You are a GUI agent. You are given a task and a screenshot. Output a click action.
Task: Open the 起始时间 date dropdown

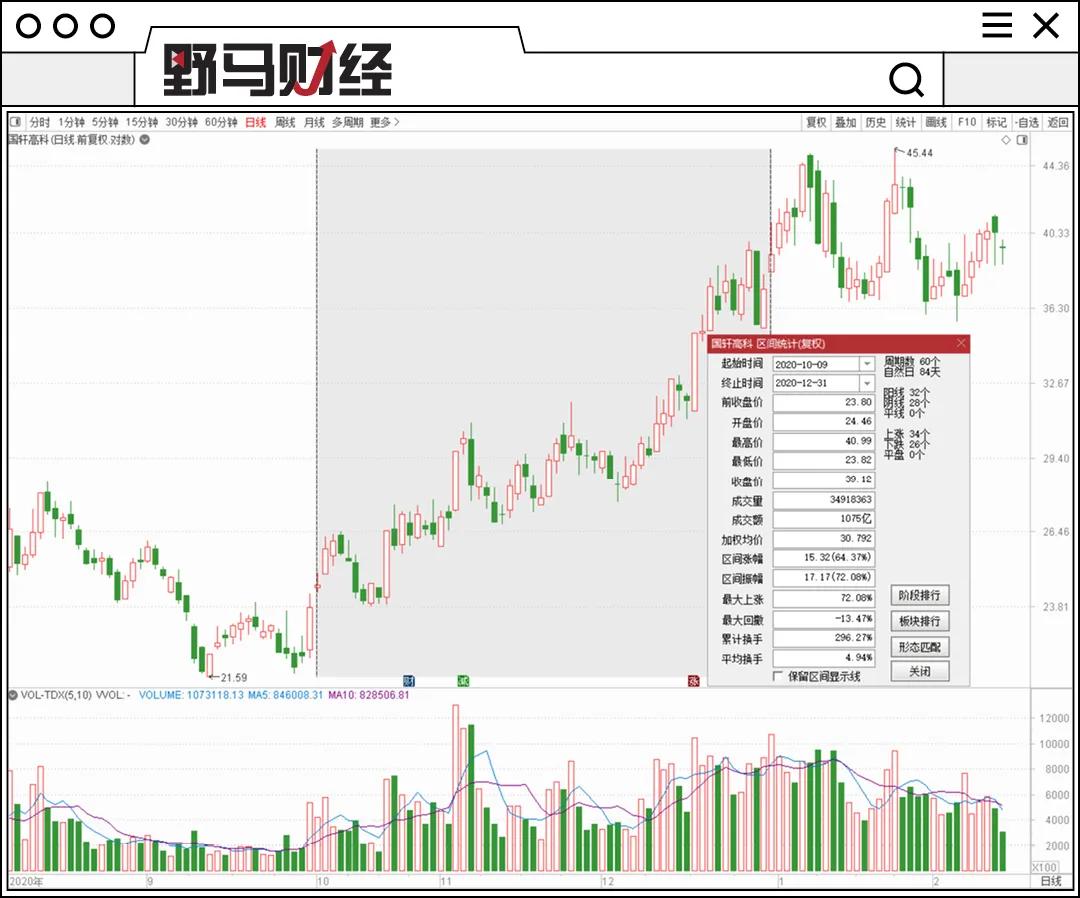tap(869, 364)
